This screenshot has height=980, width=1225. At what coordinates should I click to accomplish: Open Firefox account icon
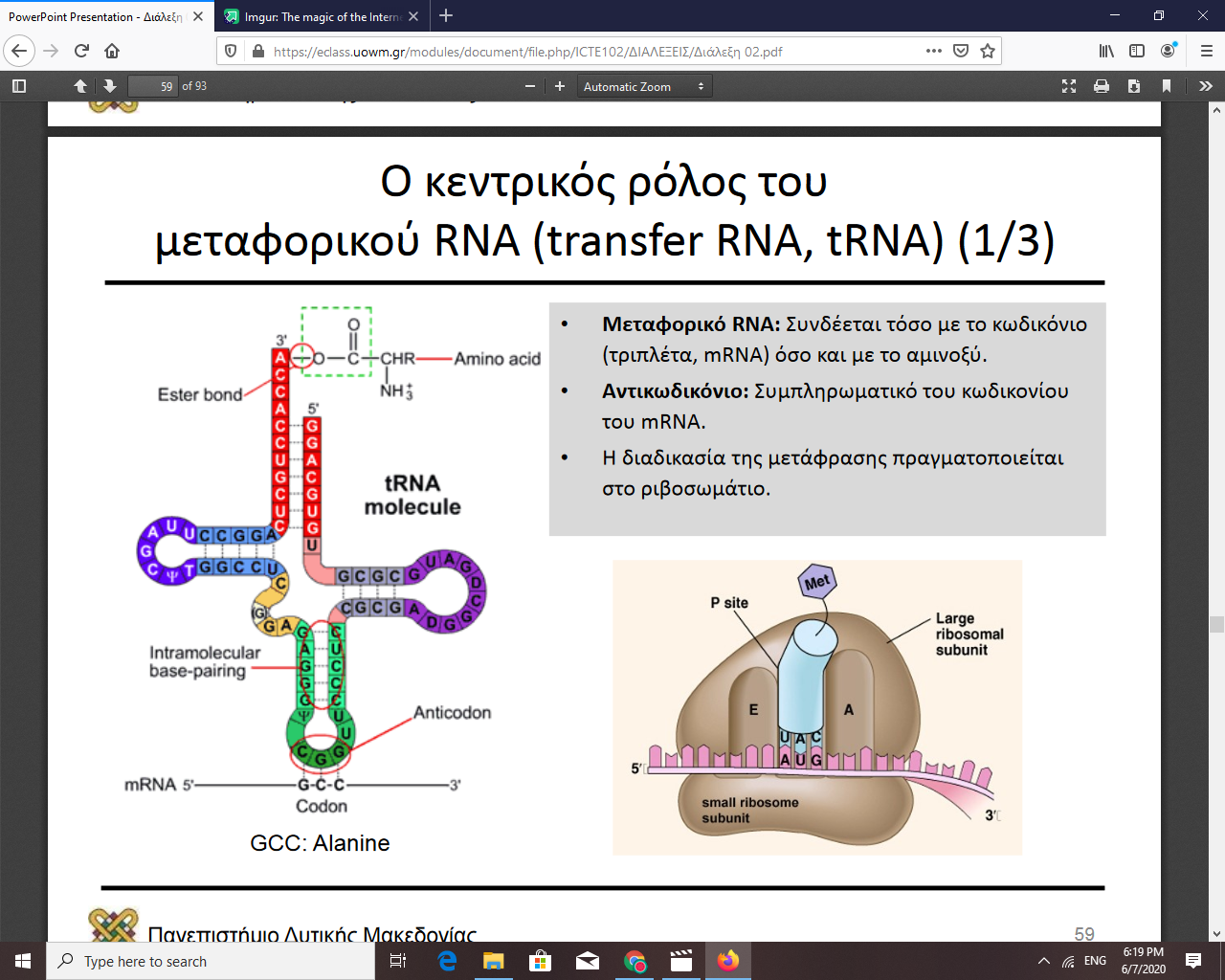click(x=1168, y=51)
